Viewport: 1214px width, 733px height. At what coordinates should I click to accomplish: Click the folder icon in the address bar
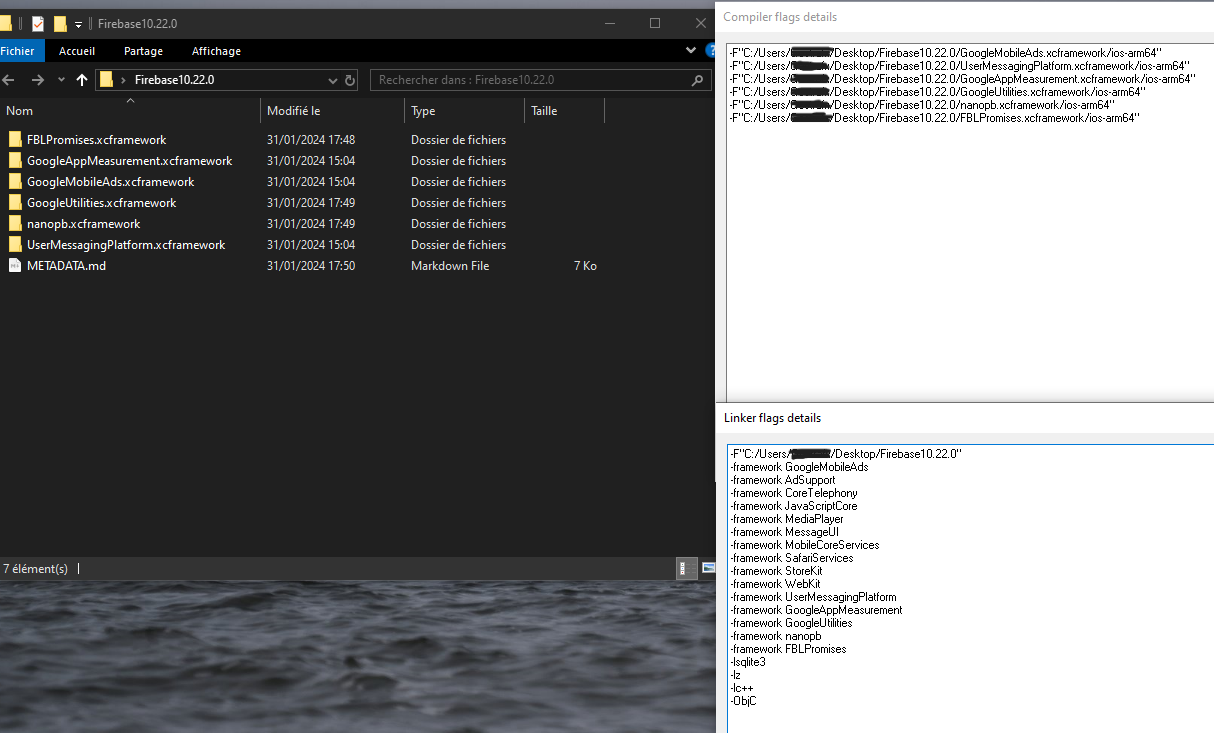pos(106,80)
